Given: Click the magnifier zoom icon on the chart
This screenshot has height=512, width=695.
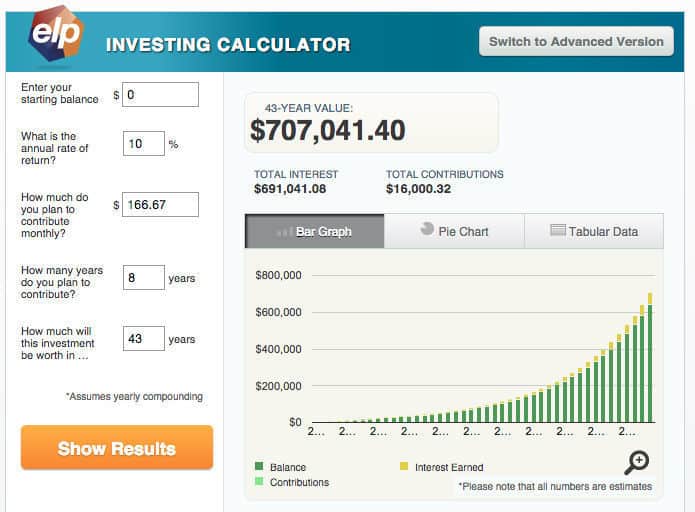Looking at the screenshot, I should point(637,461).
